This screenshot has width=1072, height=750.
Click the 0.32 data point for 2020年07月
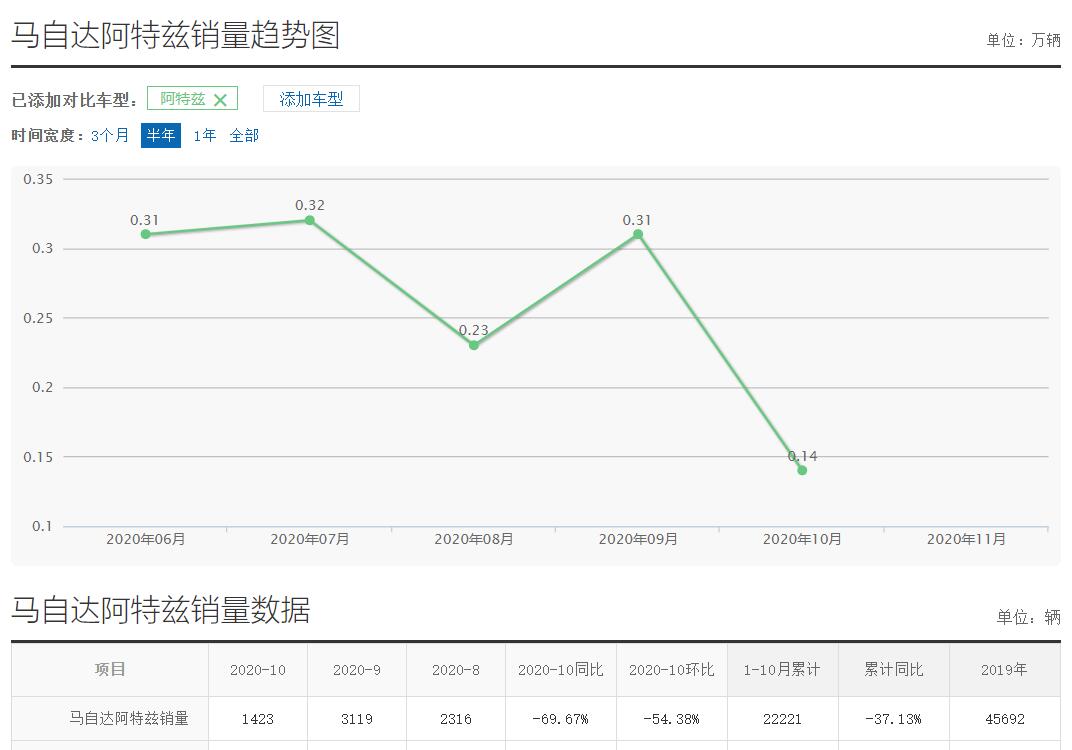coord(311,220)
